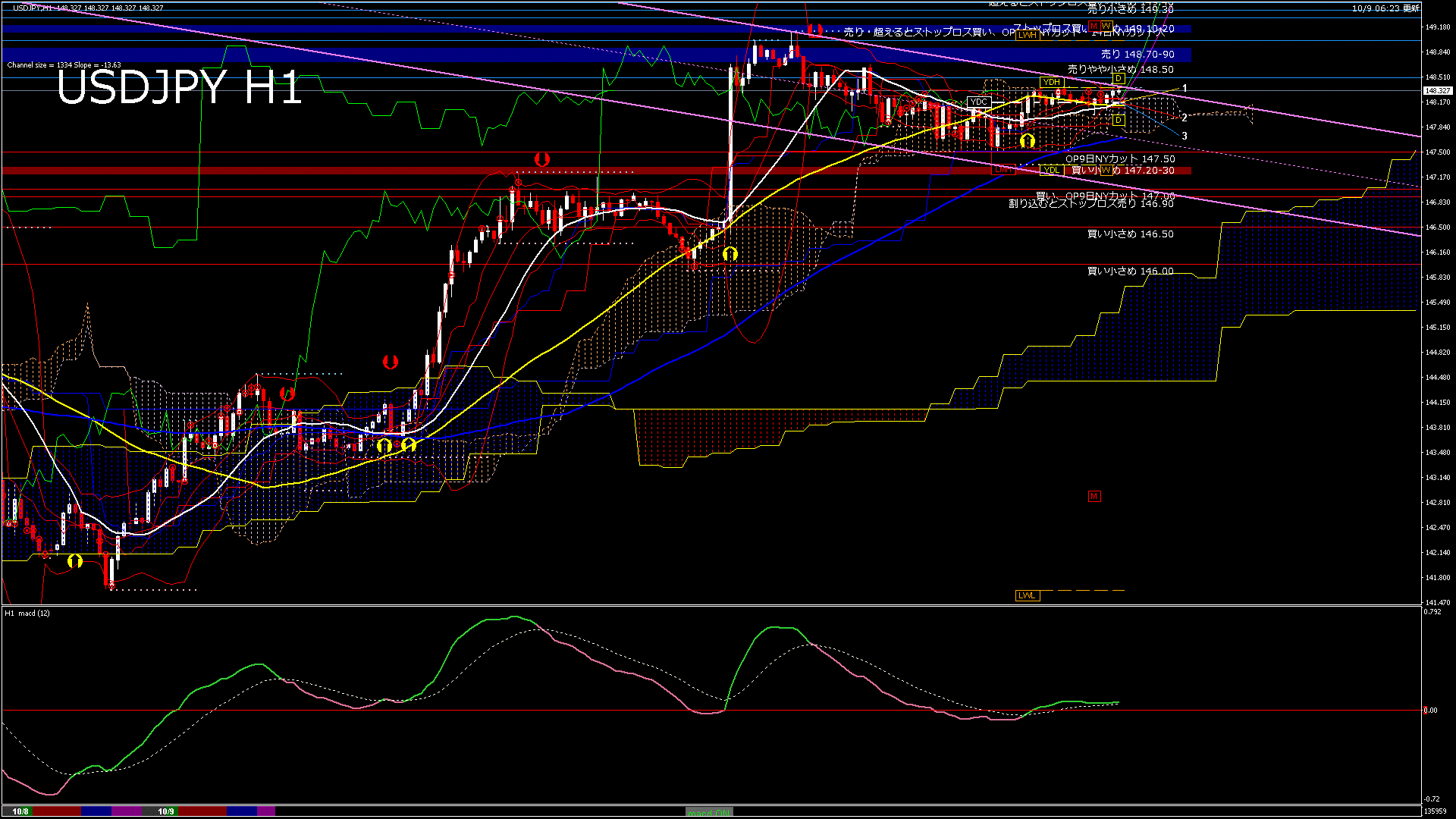This screenshot has width=1456, height=819.
Task: Click the 135959 value at bottom right
Action: tap(1436, 811)
